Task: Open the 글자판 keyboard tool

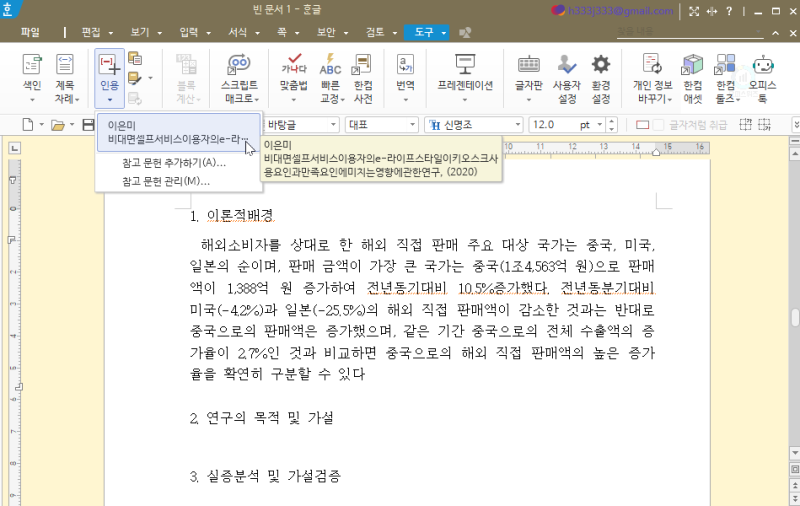Action: click(x=529, y=78)
